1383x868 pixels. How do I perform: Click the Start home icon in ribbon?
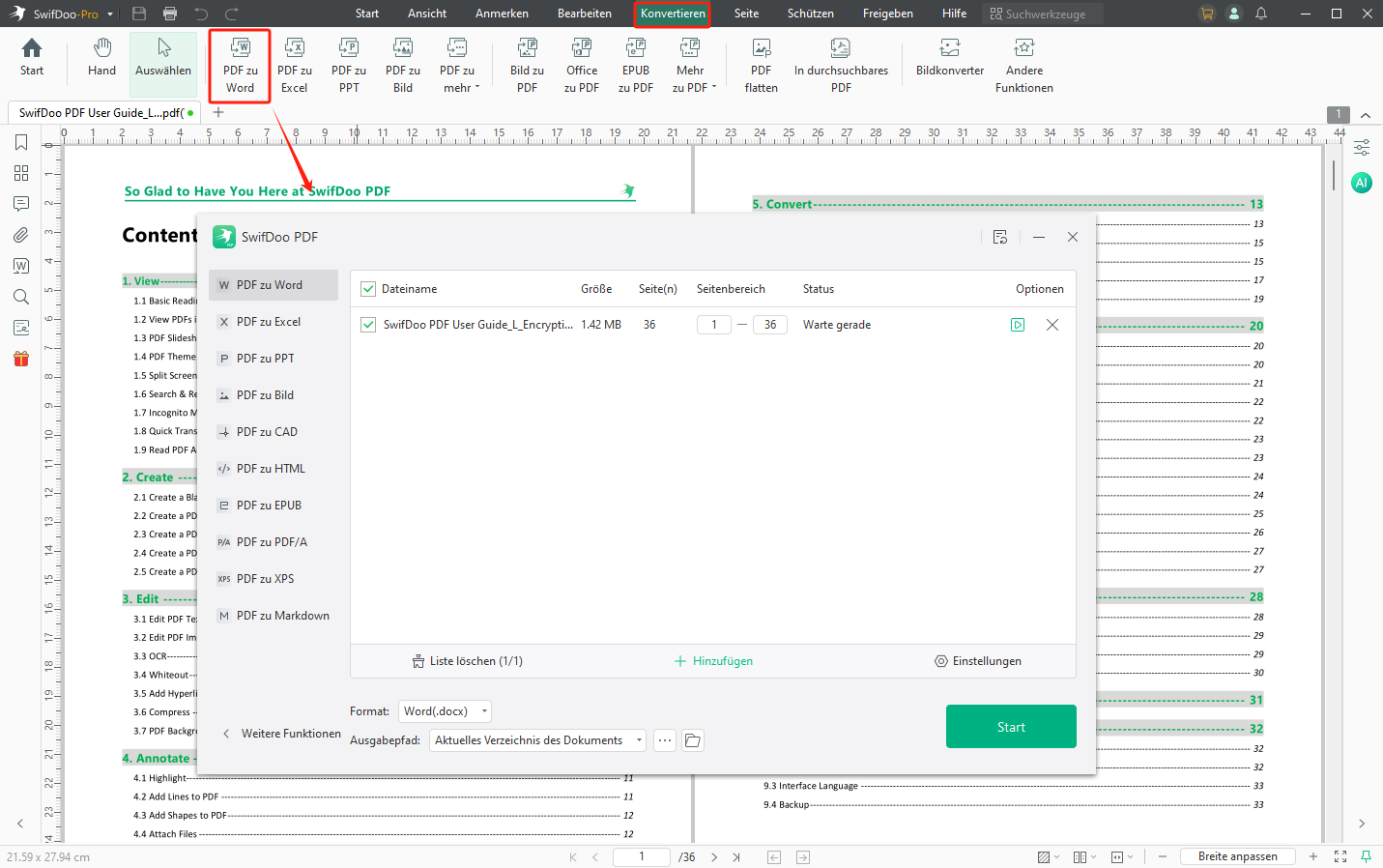point(32,57)
